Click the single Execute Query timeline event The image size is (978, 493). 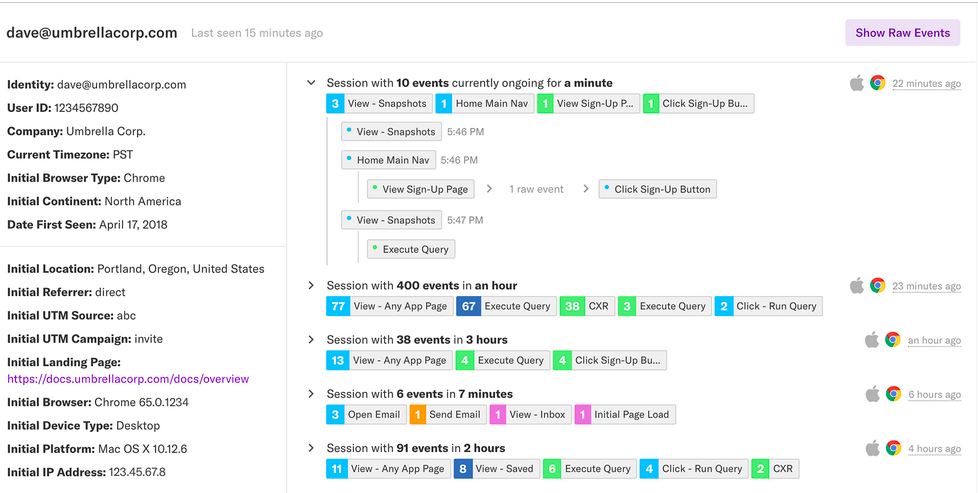point(411,249)
